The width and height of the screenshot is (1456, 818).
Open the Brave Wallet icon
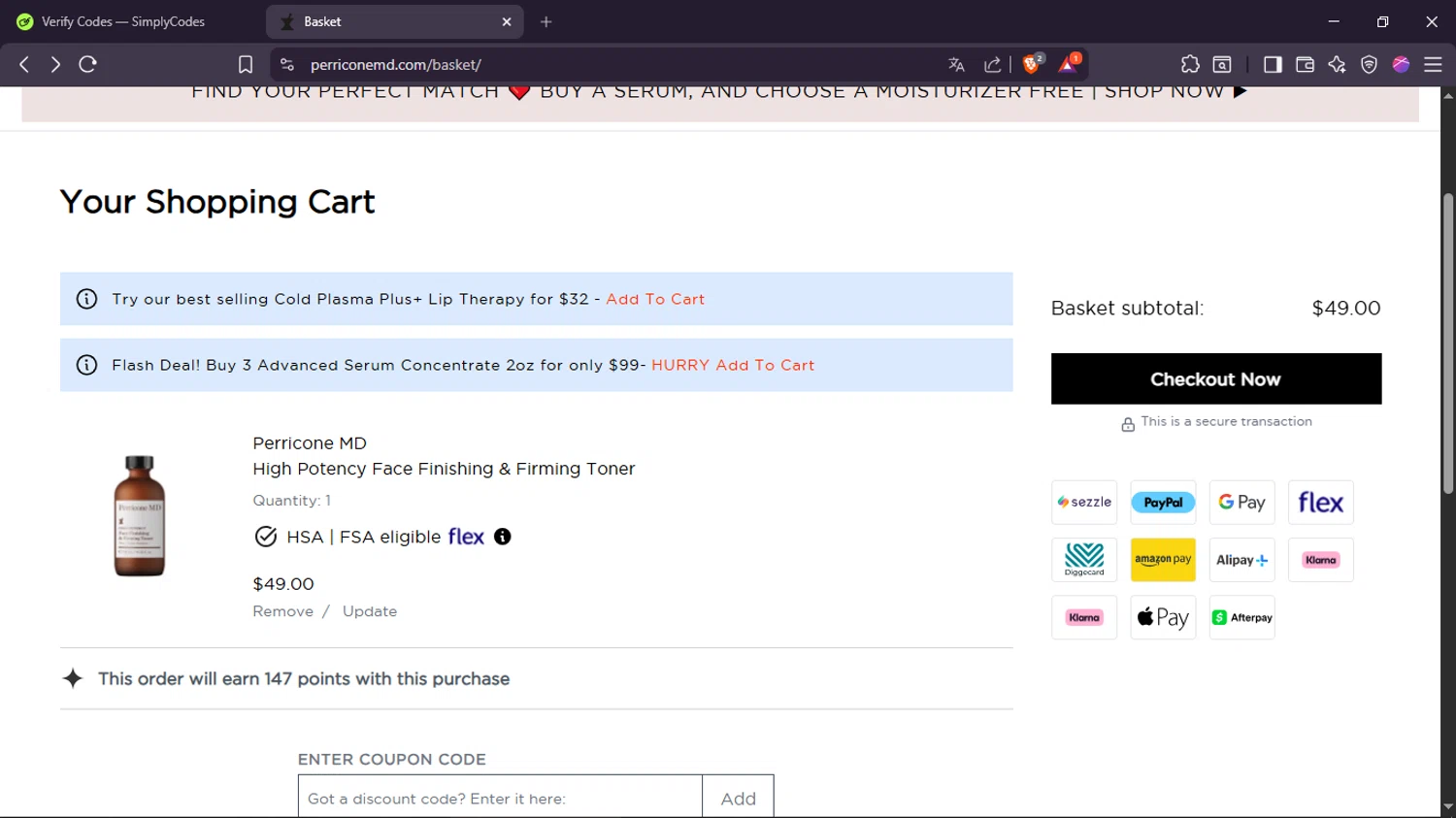pyautogui.click(x=1305, y=64)
